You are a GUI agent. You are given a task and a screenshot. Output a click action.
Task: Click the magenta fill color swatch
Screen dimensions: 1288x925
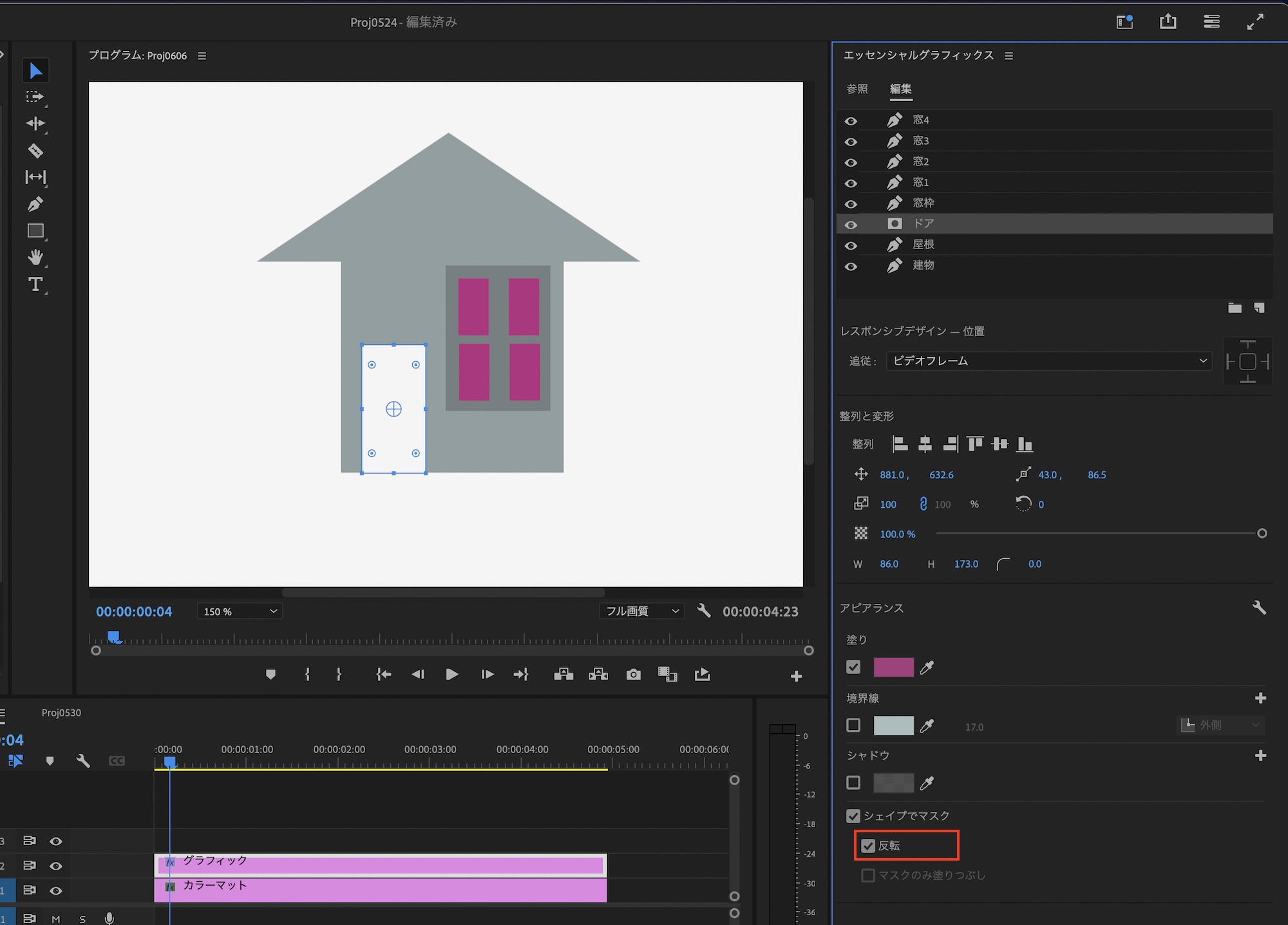pyautogui.click(x=893, y=668)
